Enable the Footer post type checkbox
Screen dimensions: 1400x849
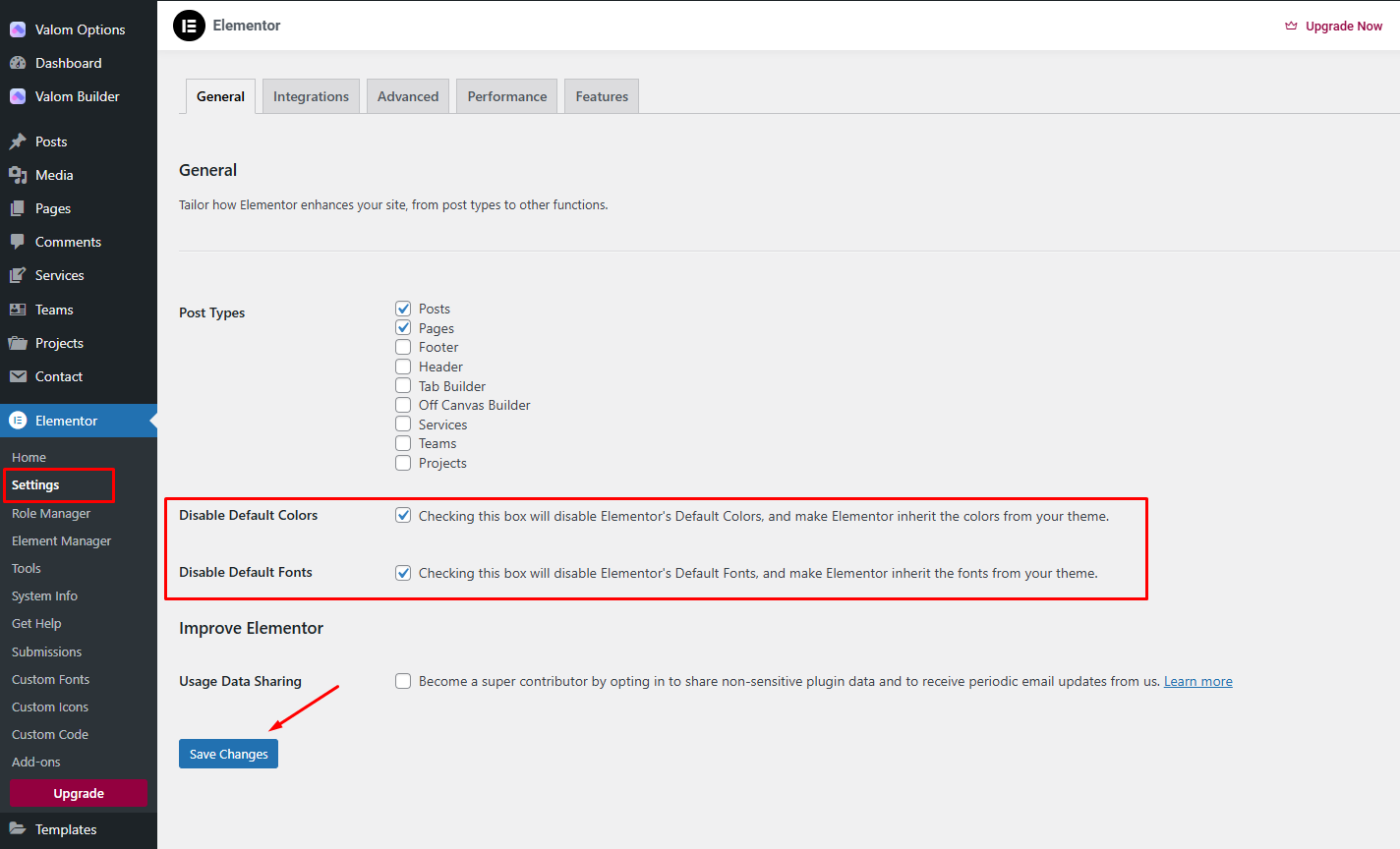pos(403,347)
